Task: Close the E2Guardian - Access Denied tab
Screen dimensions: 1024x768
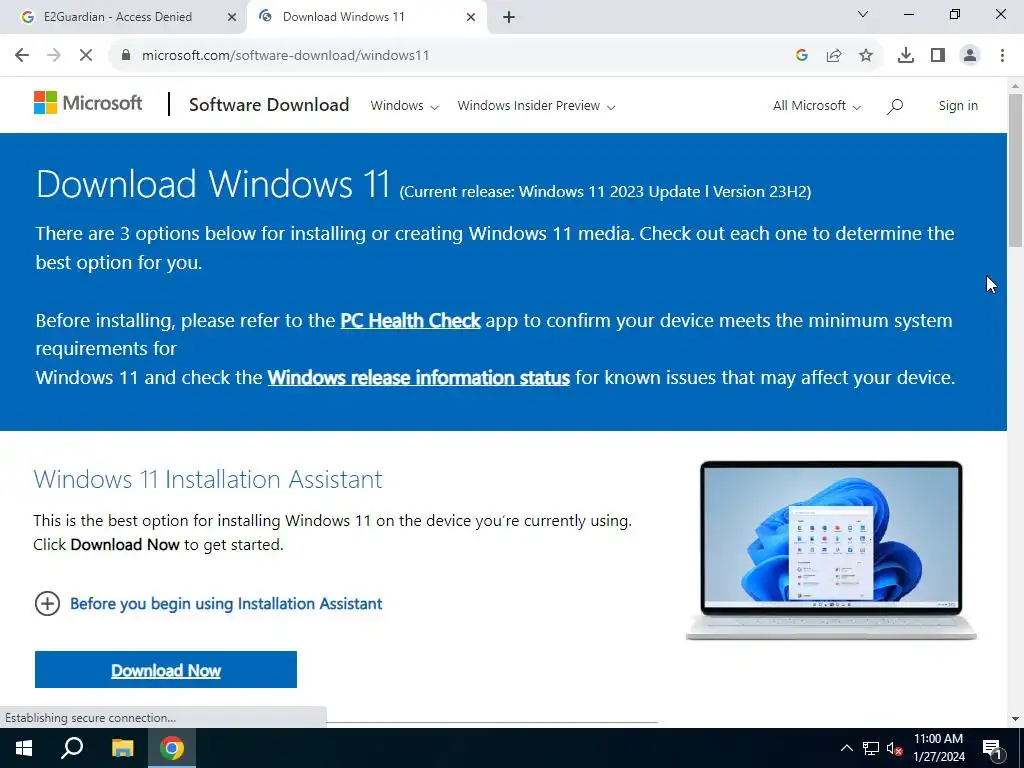Action: click(x=231, y=17)
